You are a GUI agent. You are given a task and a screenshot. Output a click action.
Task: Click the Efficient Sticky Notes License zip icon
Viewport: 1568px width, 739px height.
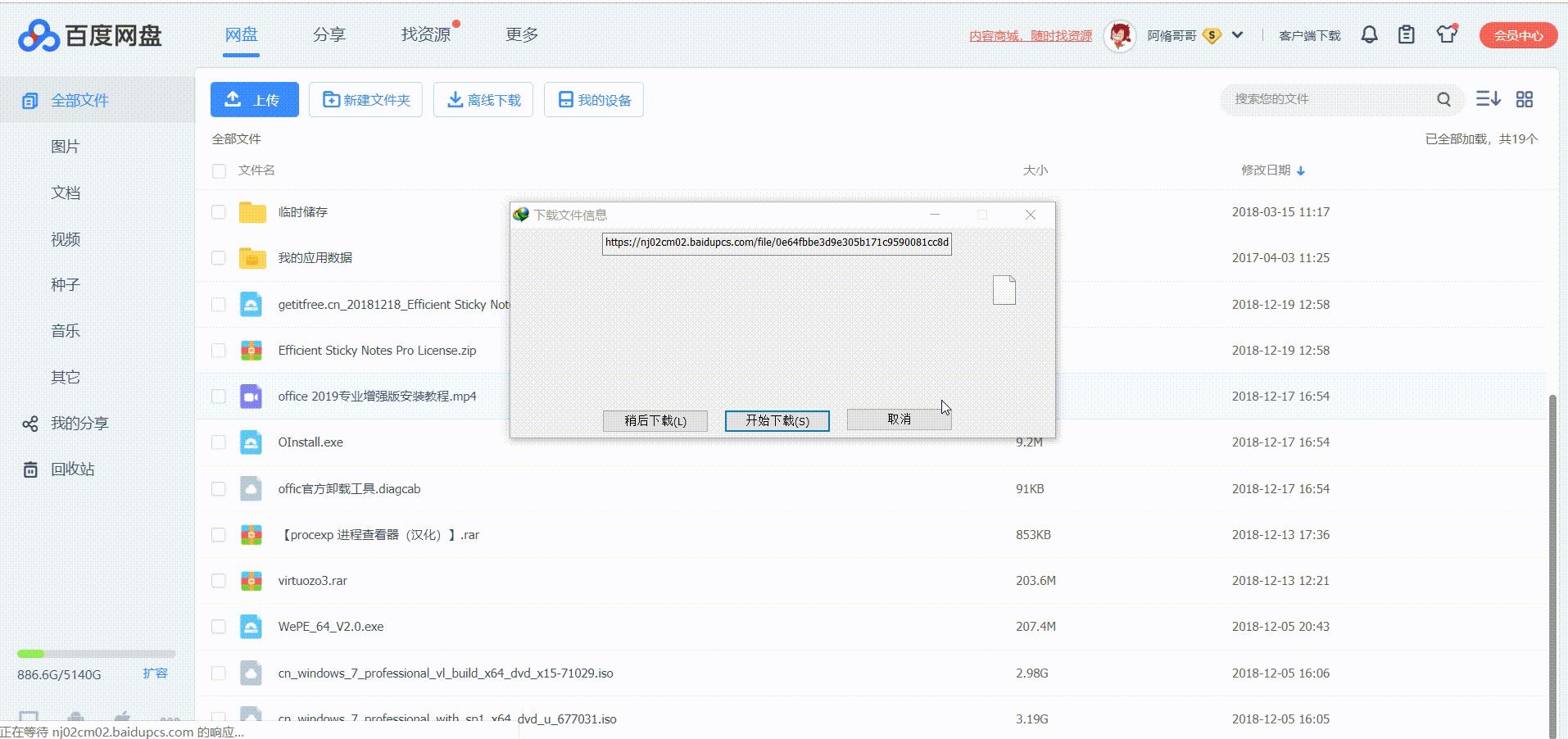(x=251, y=351)
